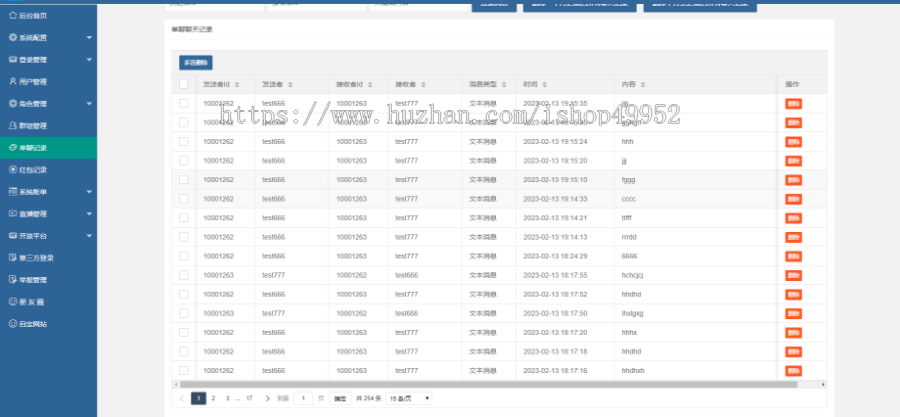Click the content cell hchcjcj

tap(632, 275)
